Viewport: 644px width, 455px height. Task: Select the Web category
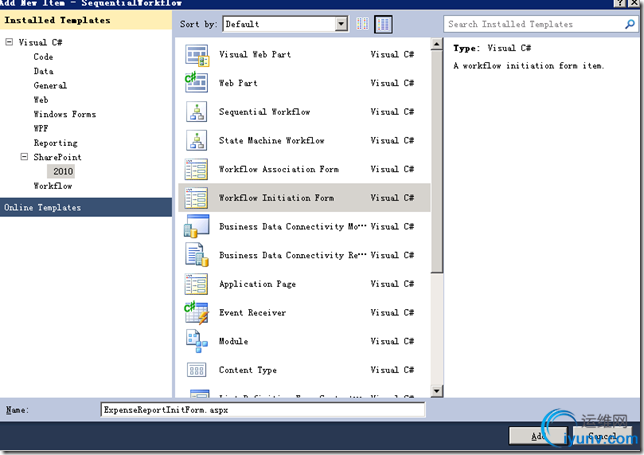point(41,100)
